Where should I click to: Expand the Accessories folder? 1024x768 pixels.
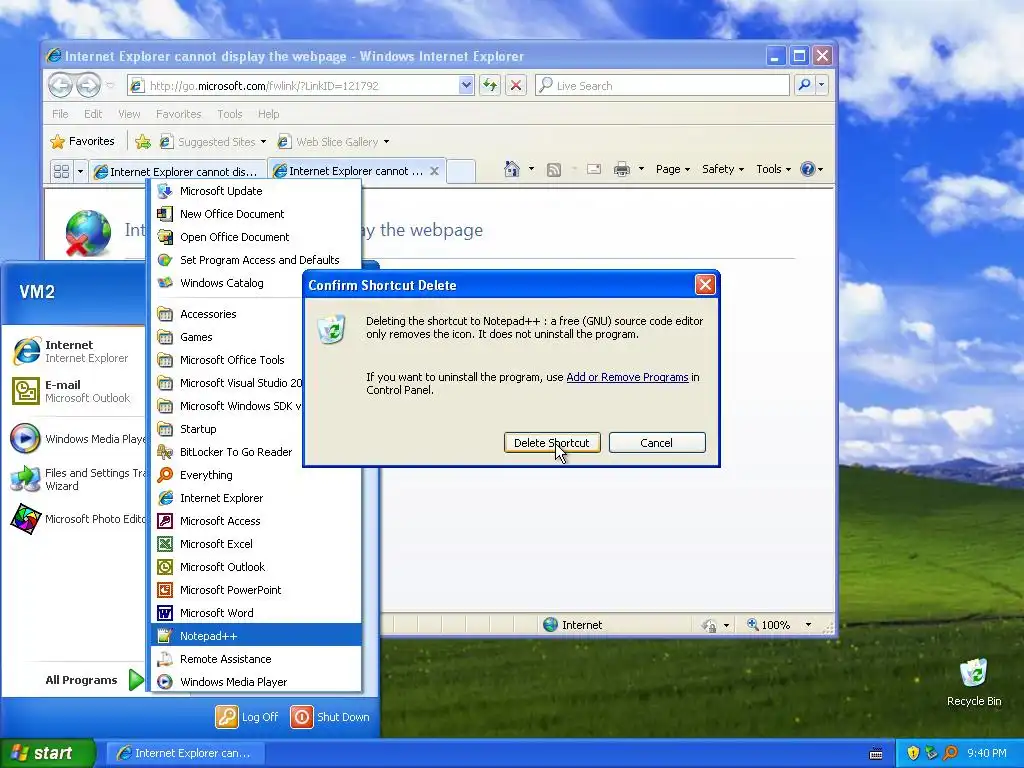[227, 314]
